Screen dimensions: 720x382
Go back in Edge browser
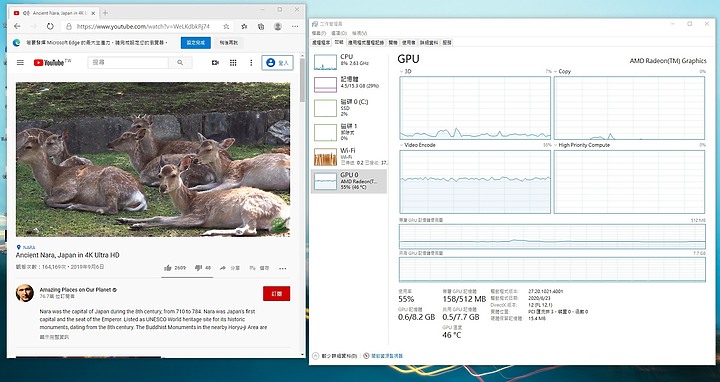pos(17,27)
